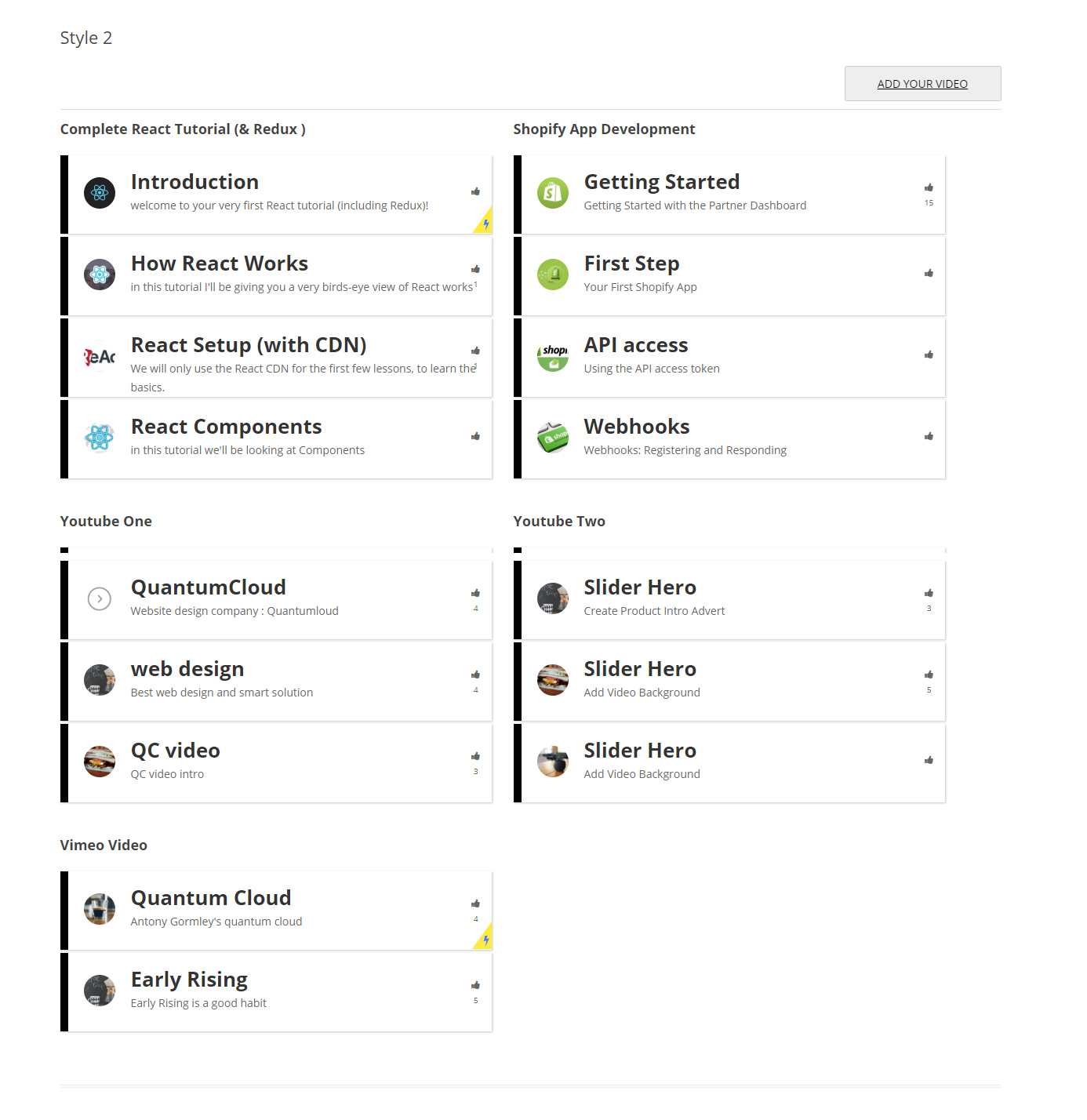Click Quantum Cloud Vimeo thumbnail
This screenshot has width=1087, height=1120.
pos(100,909)
